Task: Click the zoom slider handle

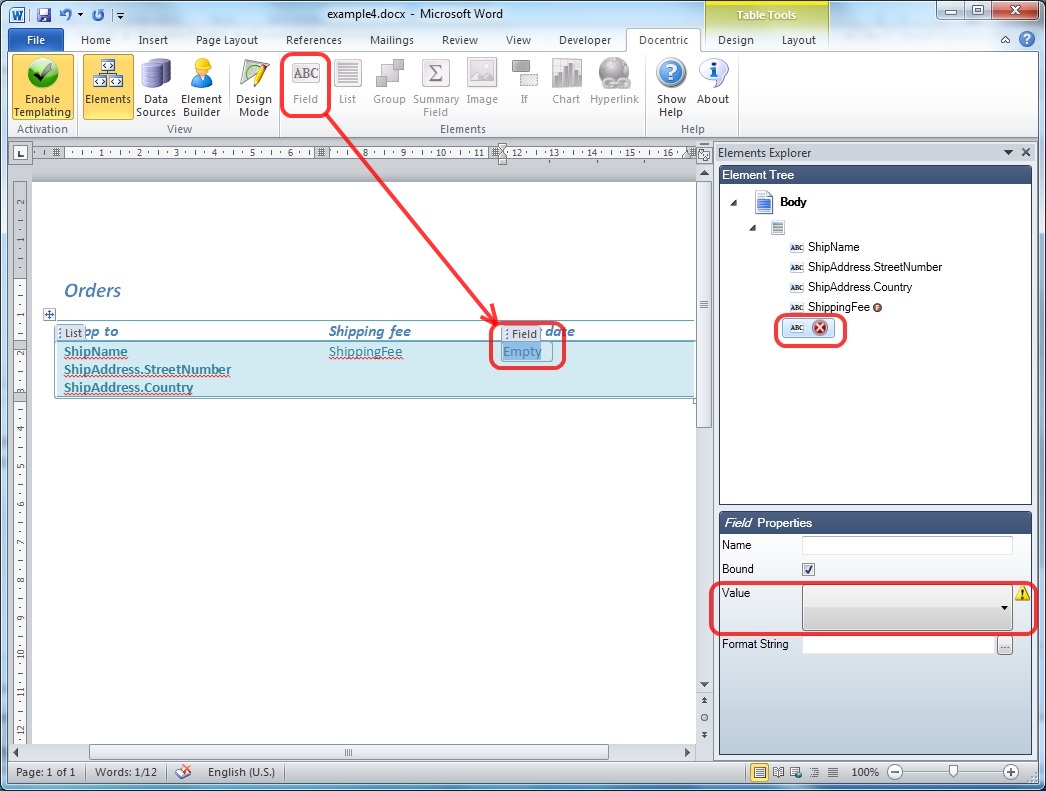Action: [953, 772]
